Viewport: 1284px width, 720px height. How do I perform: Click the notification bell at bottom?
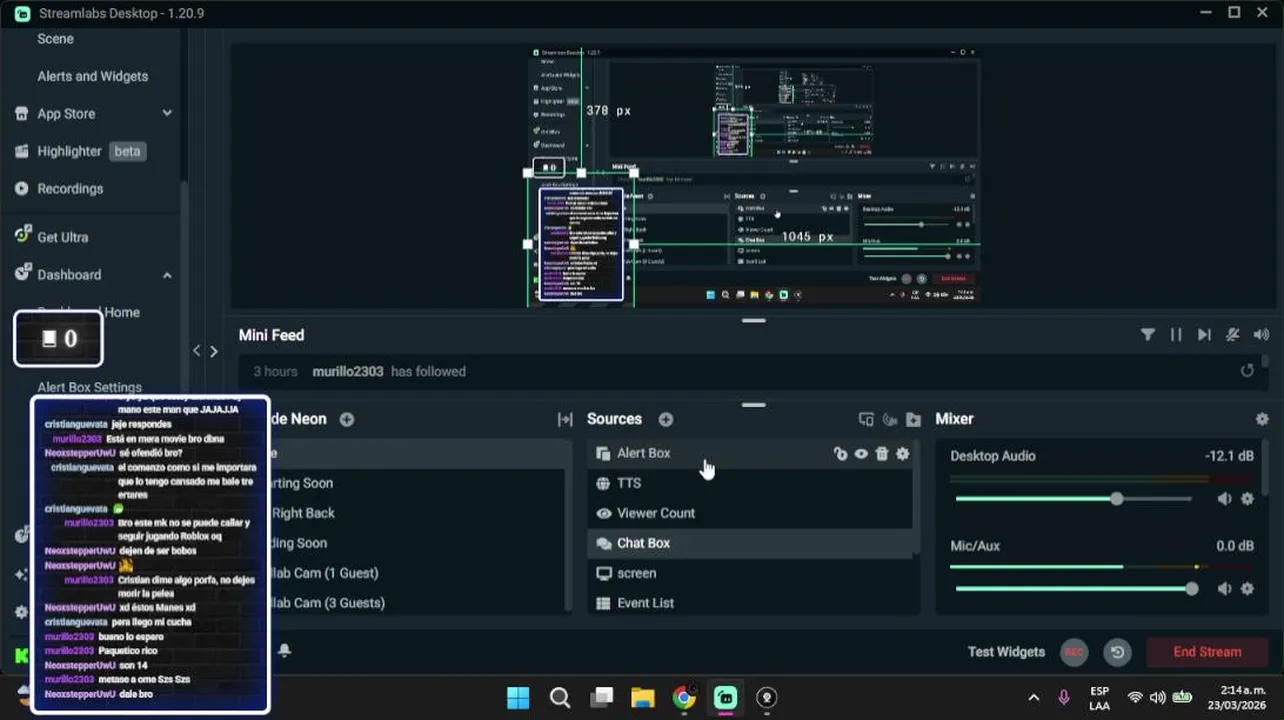point(284,650)
